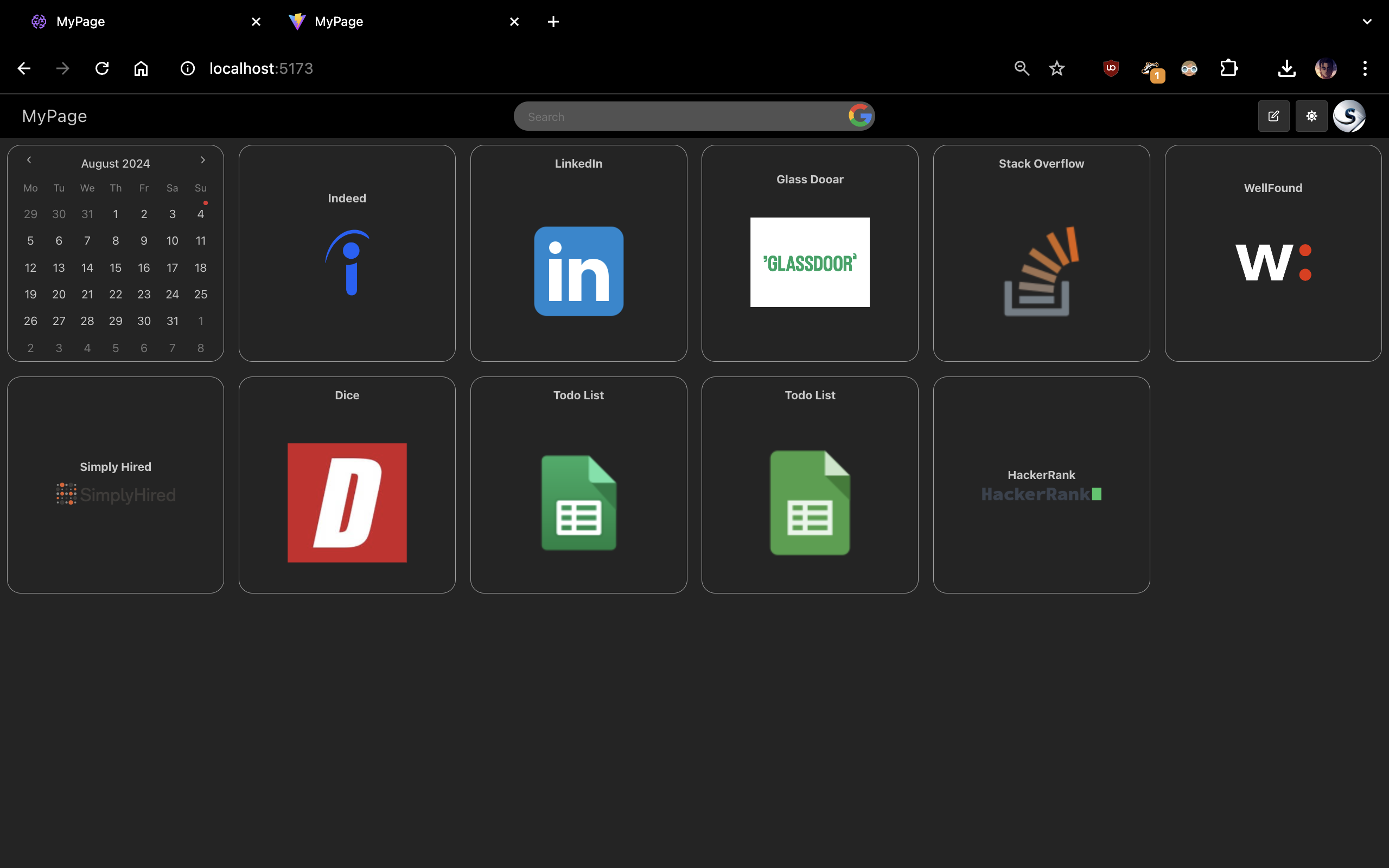Open the LinkedIn tile
This screenshot has height=868, width=1389.
pyautogui.click(x=578, y=270)
